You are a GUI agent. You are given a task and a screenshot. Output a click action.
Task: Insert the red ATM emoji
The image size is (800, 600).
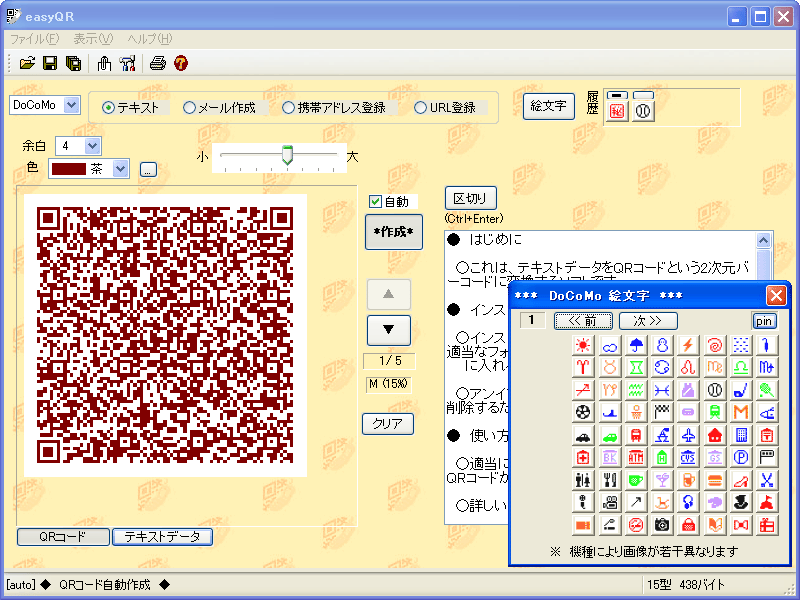(636, 457)
